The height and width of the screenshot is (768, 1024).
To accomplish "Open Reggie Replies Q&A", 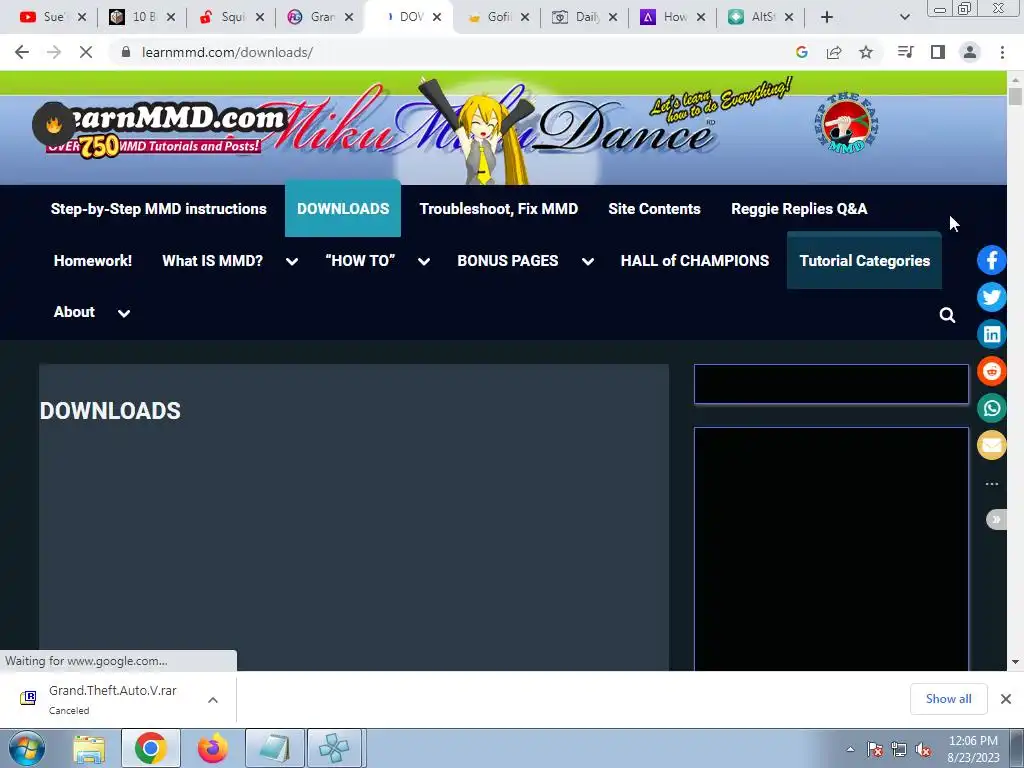I will 799,209.
